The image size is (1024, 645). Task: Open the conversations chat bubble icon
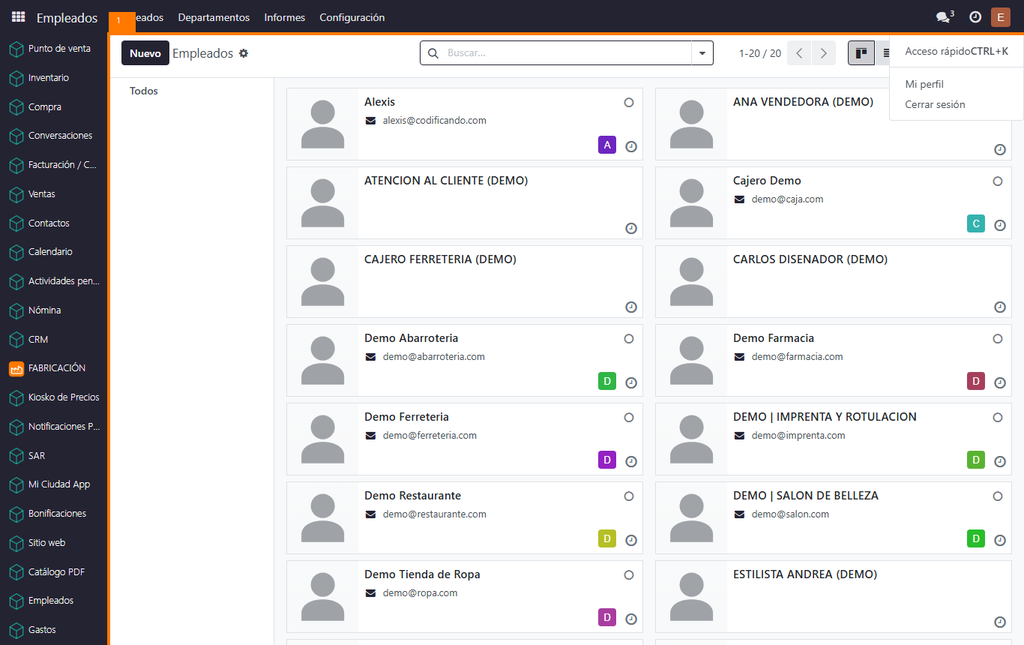(x=944, y=17)
